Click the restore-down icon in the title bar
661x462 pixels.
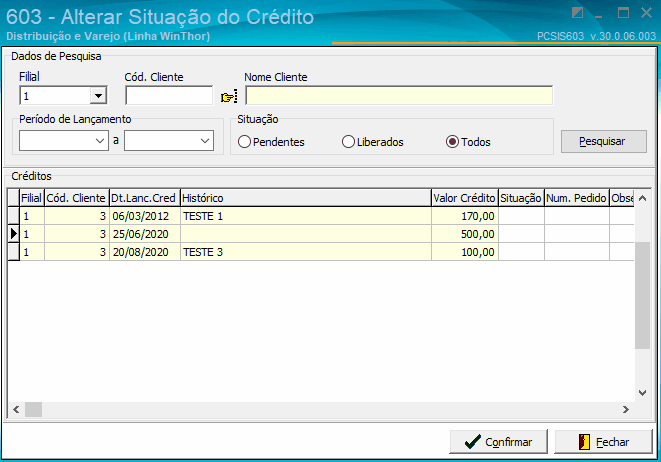[577, 13]
